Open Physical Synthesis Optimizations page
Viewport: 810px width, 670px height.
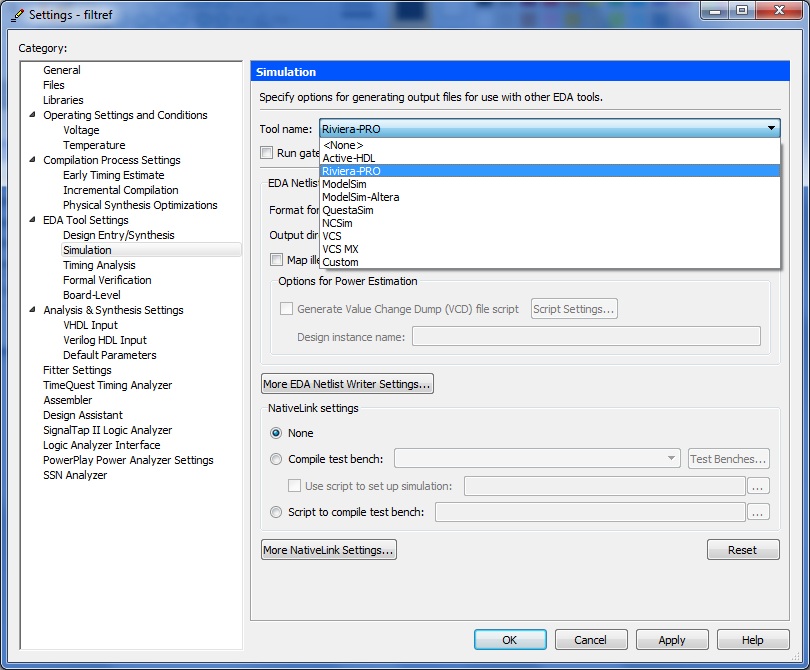coord(140,205)
